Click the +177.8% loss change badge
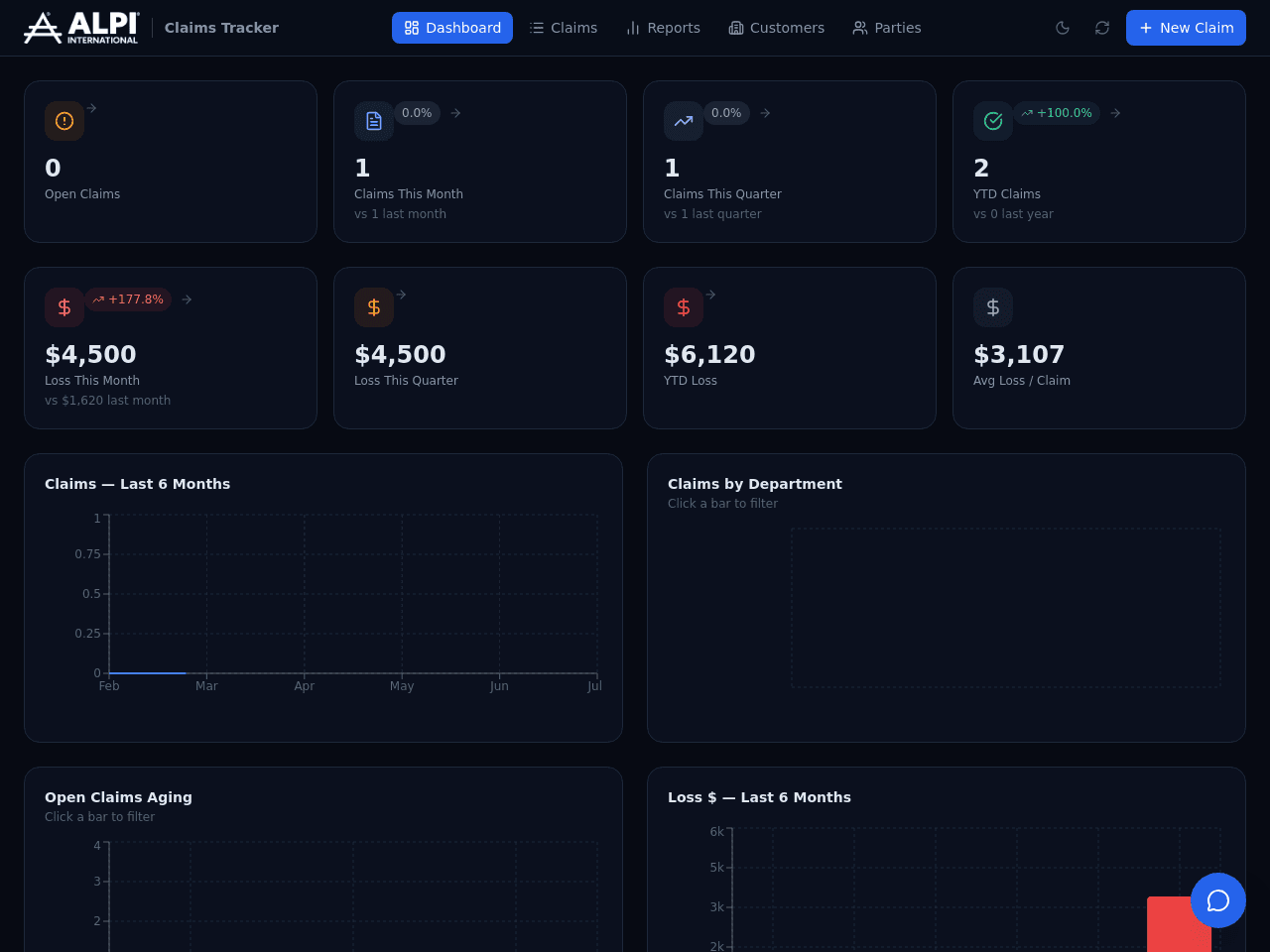Image resolution: width=1270 pixels, height=952 pixels. (128, 299)
